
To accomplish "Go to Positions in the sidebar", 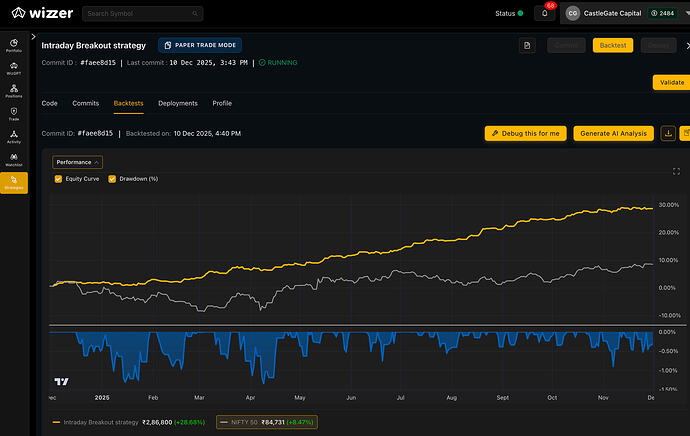I will pyautogui.click(x=14, y=91).
